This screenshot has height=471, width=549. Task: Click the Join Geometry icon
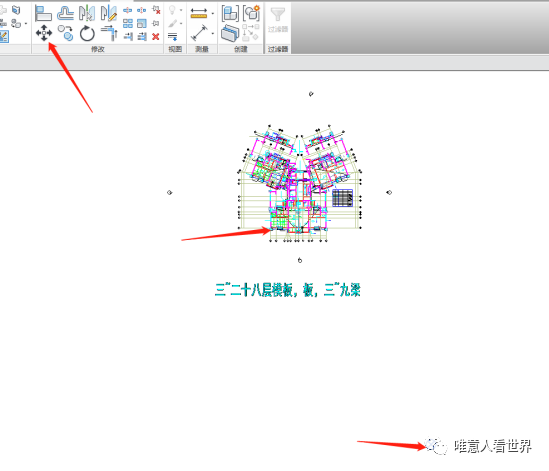coord(16,23)
